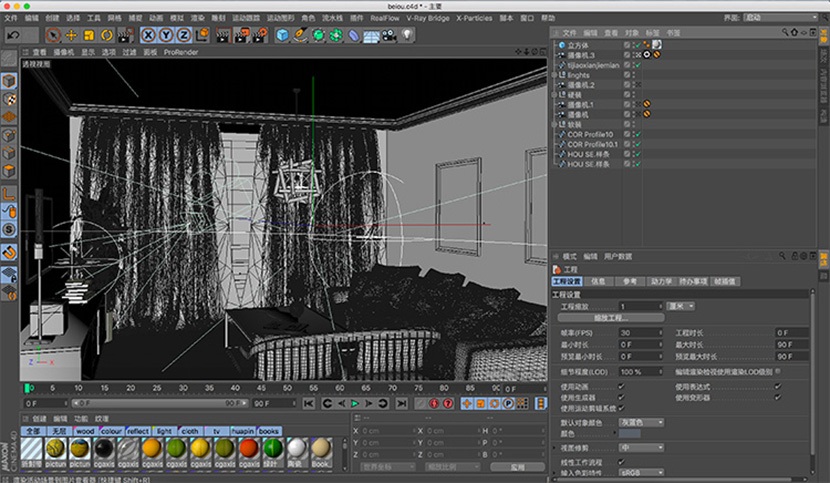Screen dimensions: 830x483
Task: Select the Move tool
Action: (72, 36)
